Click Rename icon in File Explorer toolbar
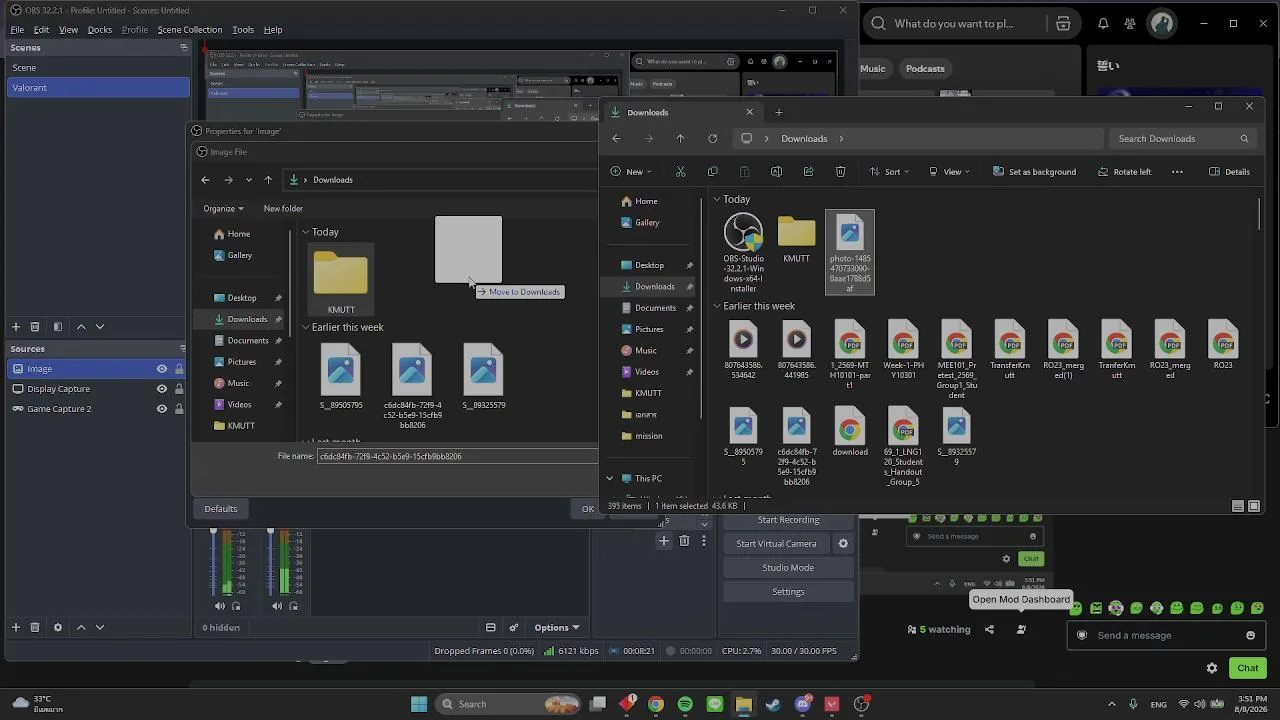 click(x=776, y=172)
